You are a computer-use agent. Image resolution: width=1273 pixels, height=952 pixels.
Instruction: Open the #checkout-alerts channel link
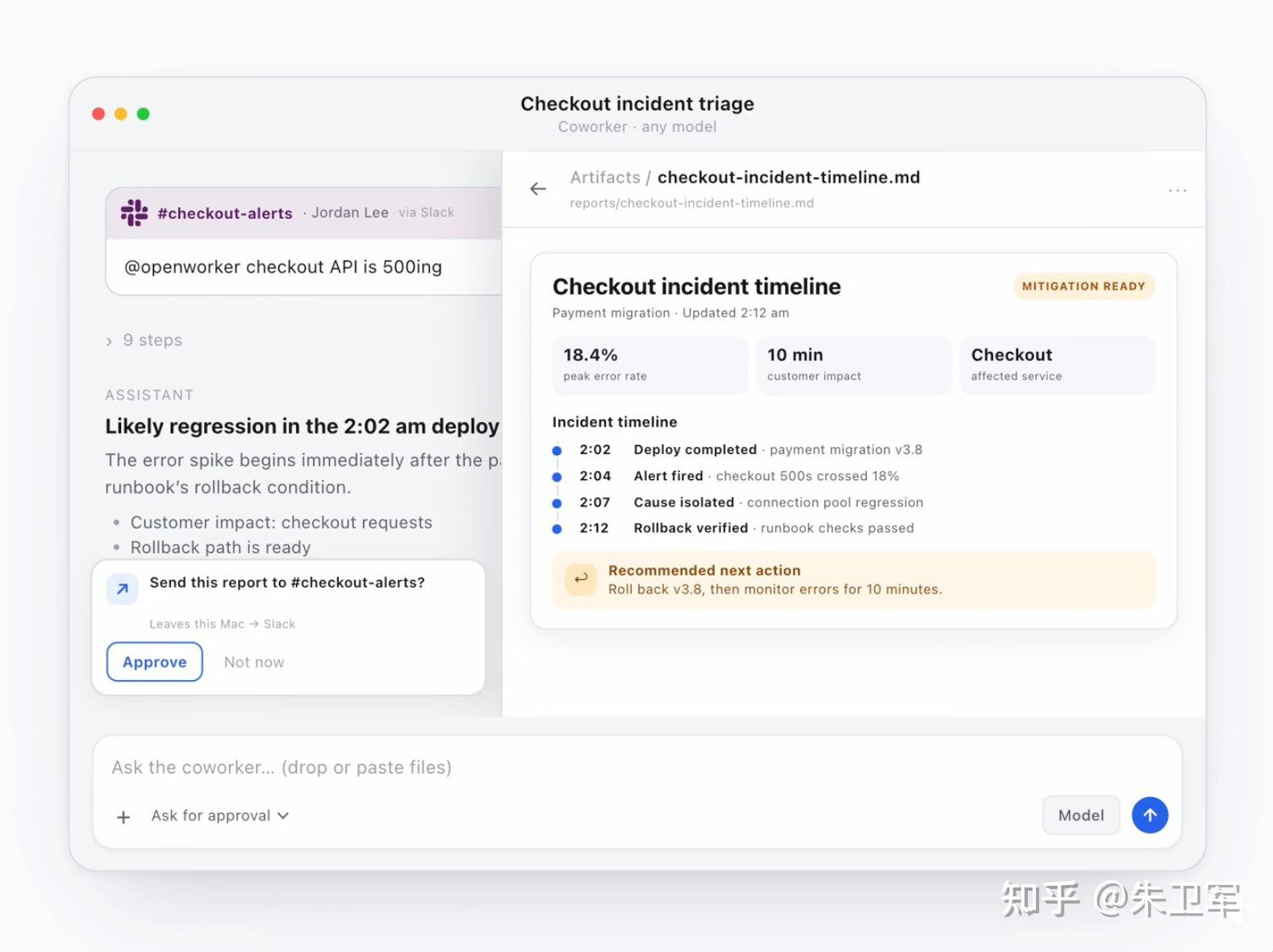coord(225,213)
